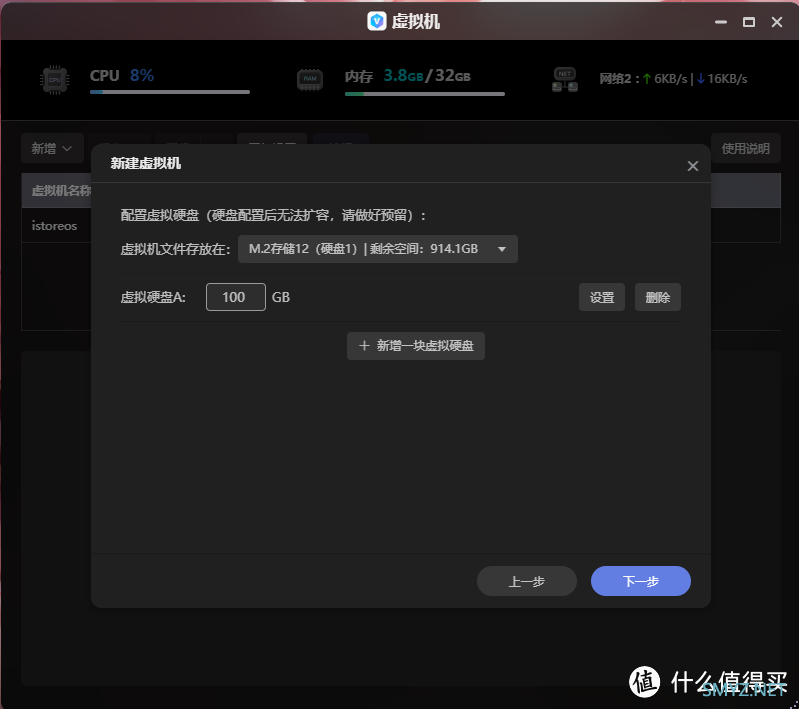Screen dimensions: 799x709
Task: Click the CPU chip icon
Action: (55, 80)
